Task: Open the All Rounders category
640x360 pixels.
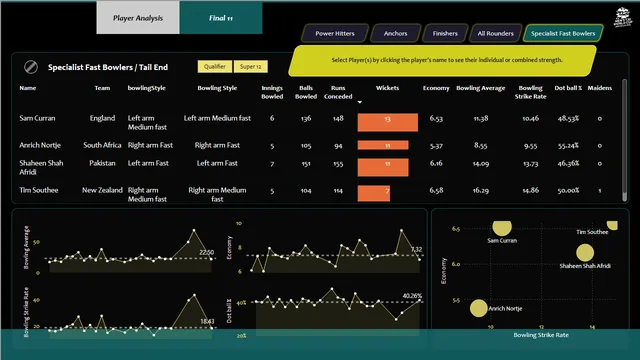Action: pyautogui.click(x=496, y=33)
